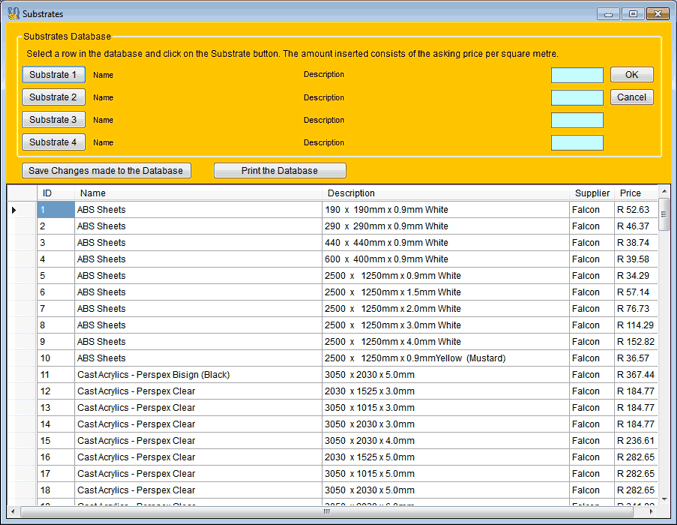Click the Cancel button
The height and width of the screenshot is (525, 677).
tap(631, 98)
